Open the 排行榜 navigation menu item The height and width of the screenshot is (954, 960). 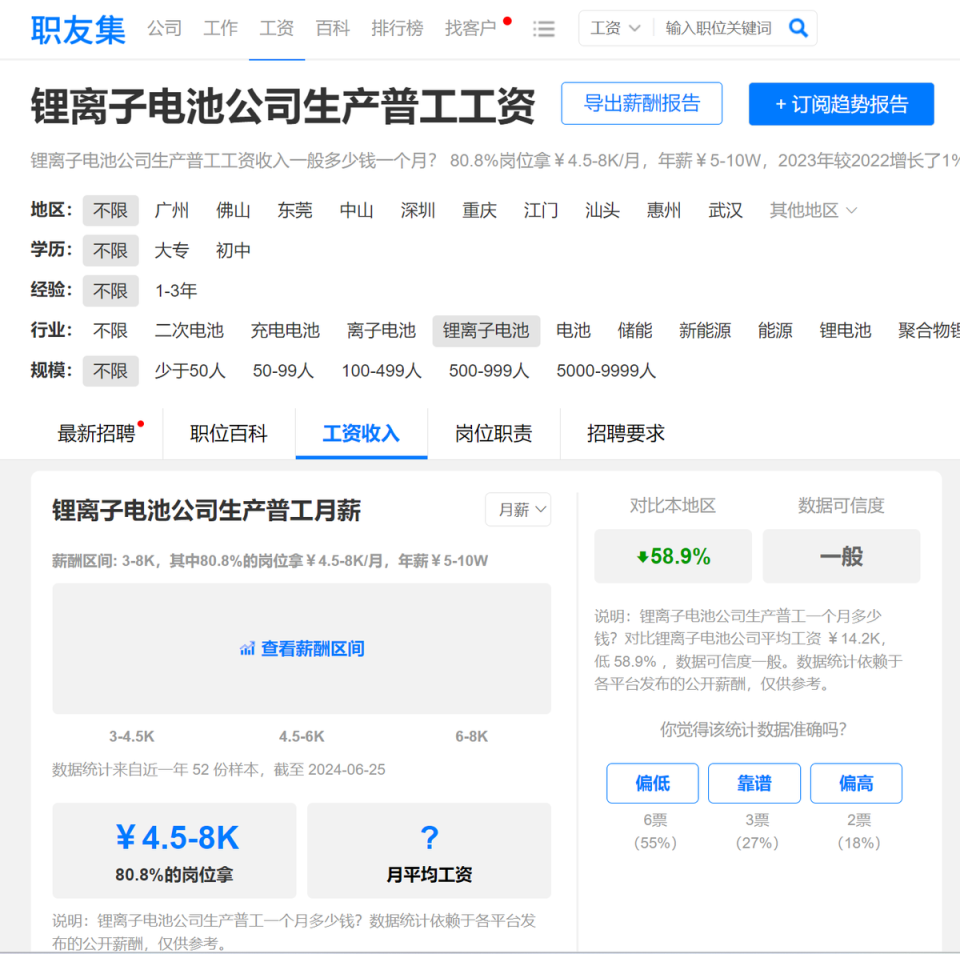(x=397, y=28)
